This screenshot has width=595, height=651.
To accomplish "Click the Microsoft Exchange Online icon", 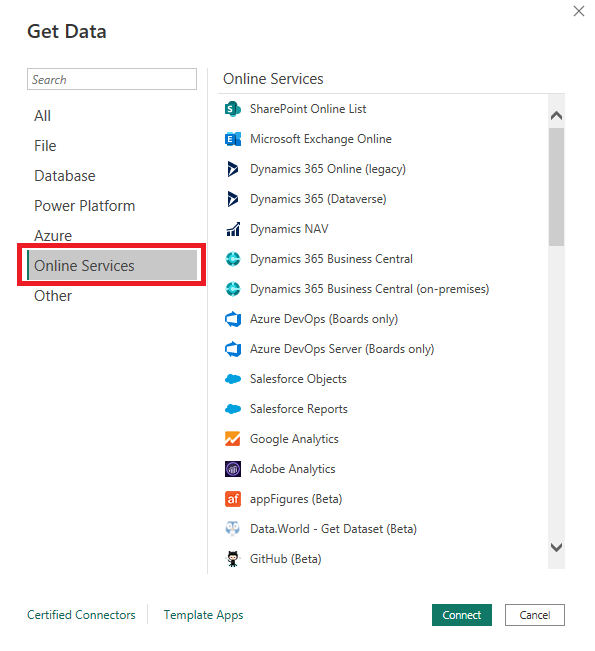I will coord(233,139).
